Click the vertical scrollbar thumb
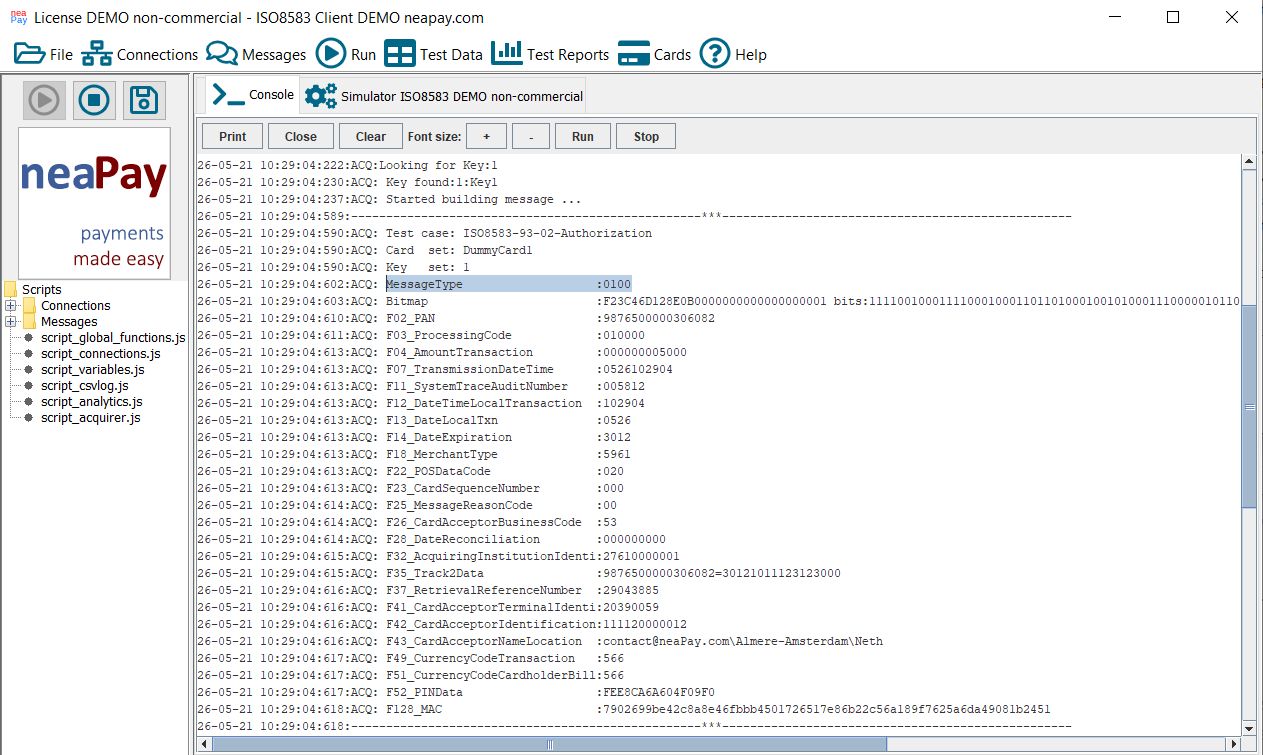The height and width of the screenshot is (755, 1263). (x=1249, y=405)
